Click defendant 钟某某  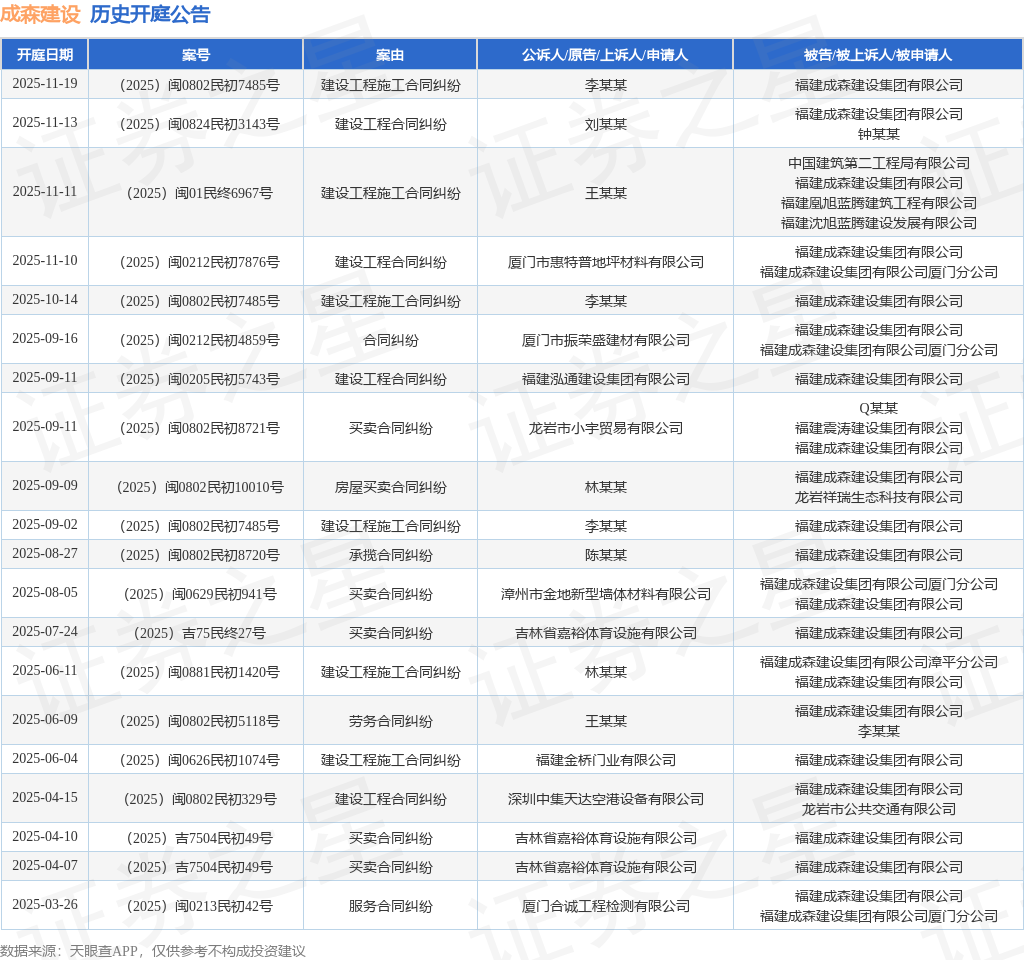tap(878, 134)
